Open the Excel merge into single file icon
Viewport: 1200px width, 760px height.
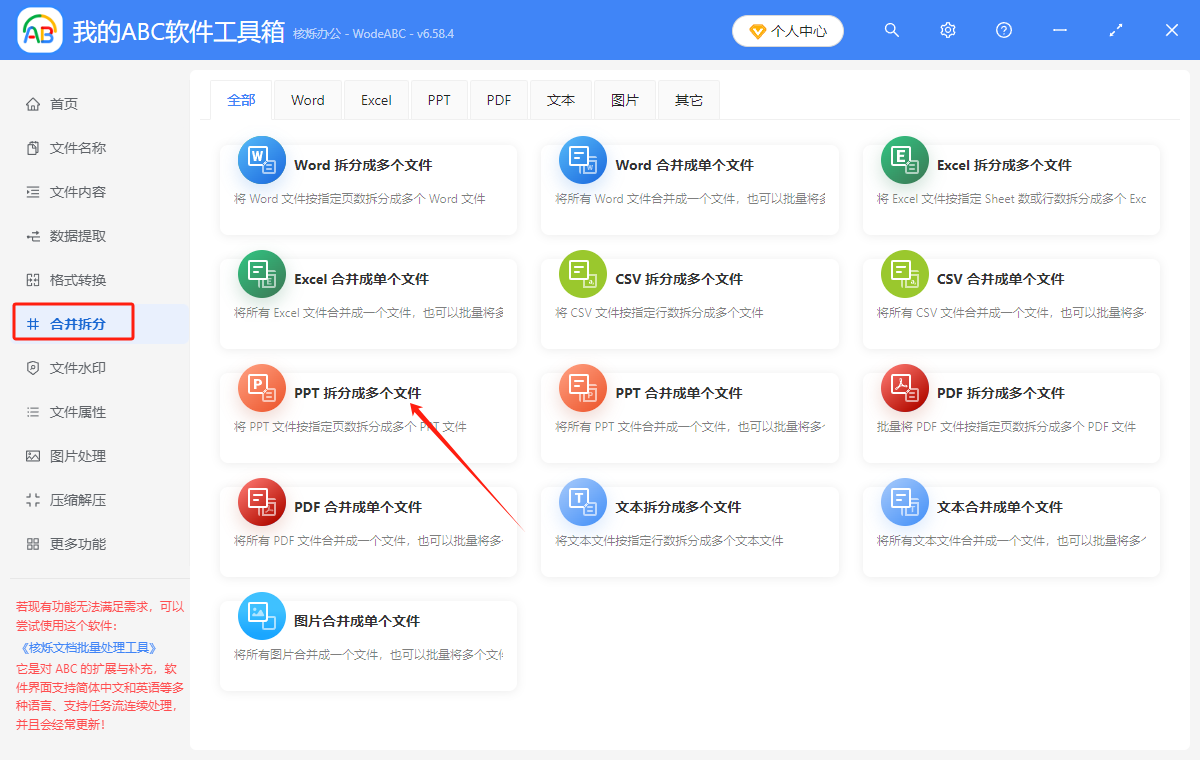[x=261, y=274]
